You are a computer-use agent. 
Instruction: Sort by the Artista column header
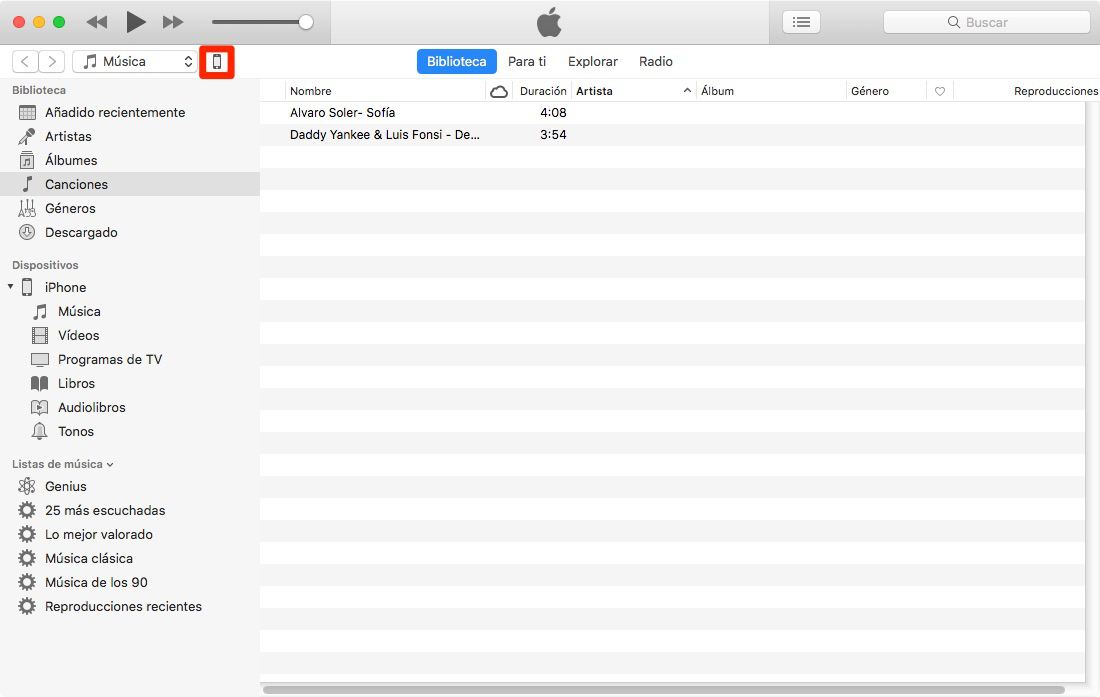(x=594, y=91)
